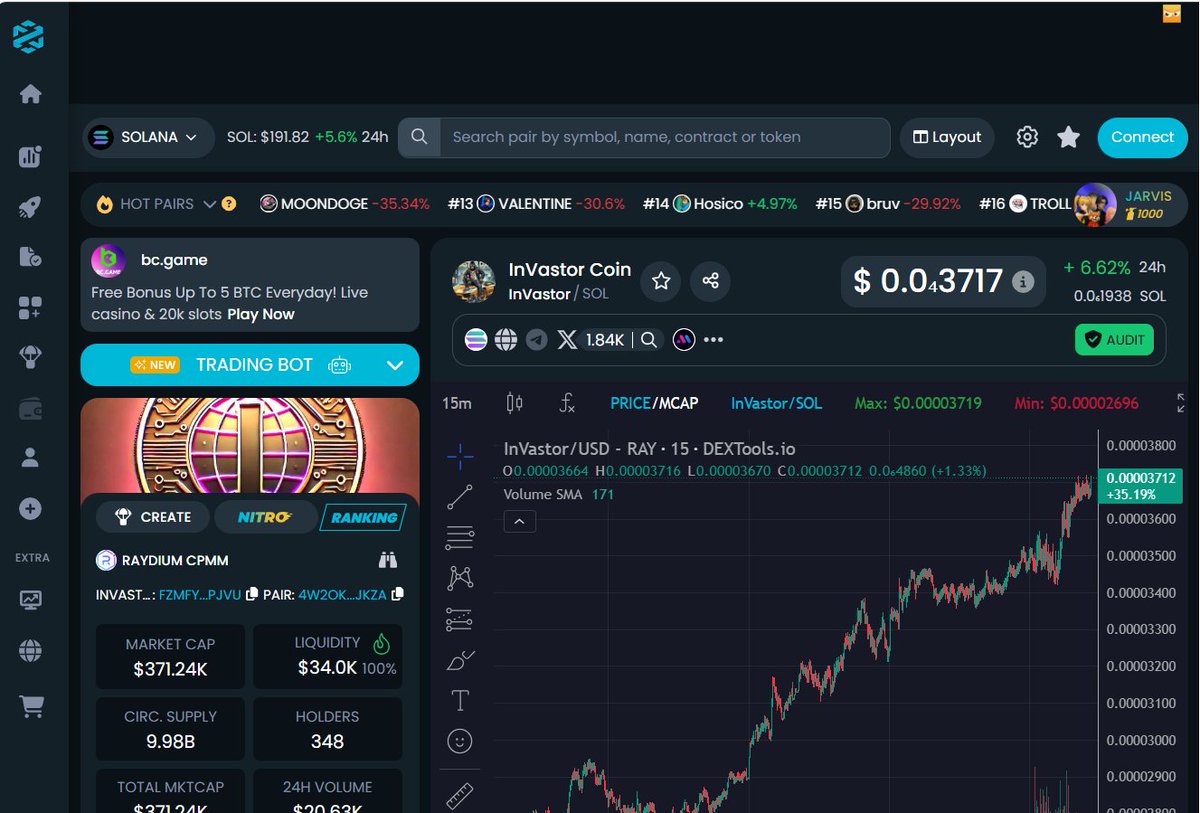Open the globe sidebar icon
The height and width of the screenshot is (813, 1200).
[30, 651]
